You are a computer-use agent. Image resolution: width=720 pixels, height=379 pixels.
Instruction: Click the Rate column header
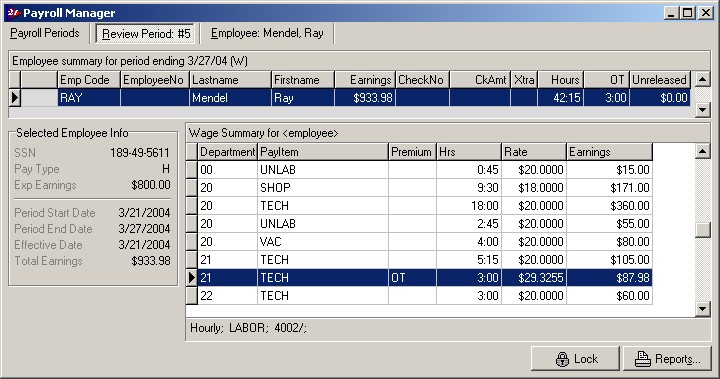[x=534, y=152]
